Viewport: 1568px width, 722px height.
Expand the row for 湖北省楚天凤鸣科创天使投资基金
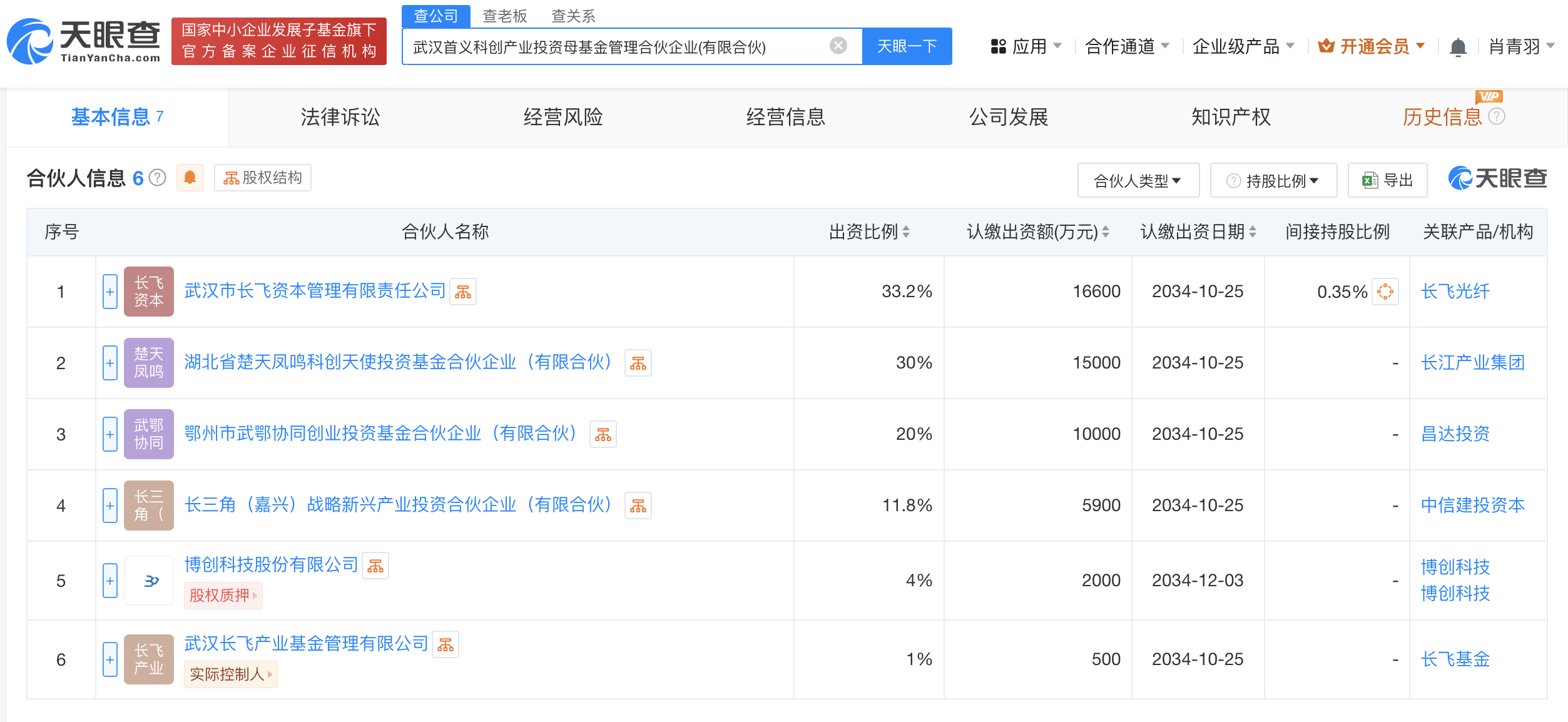pos(109,363)
